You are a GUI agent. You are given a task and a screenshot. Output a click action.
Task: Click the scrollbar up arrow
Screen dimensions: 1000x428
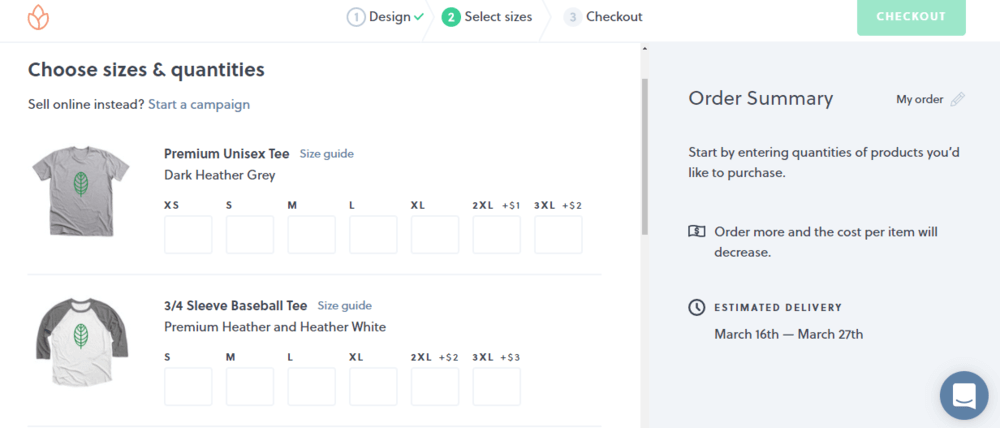point(644,48)
